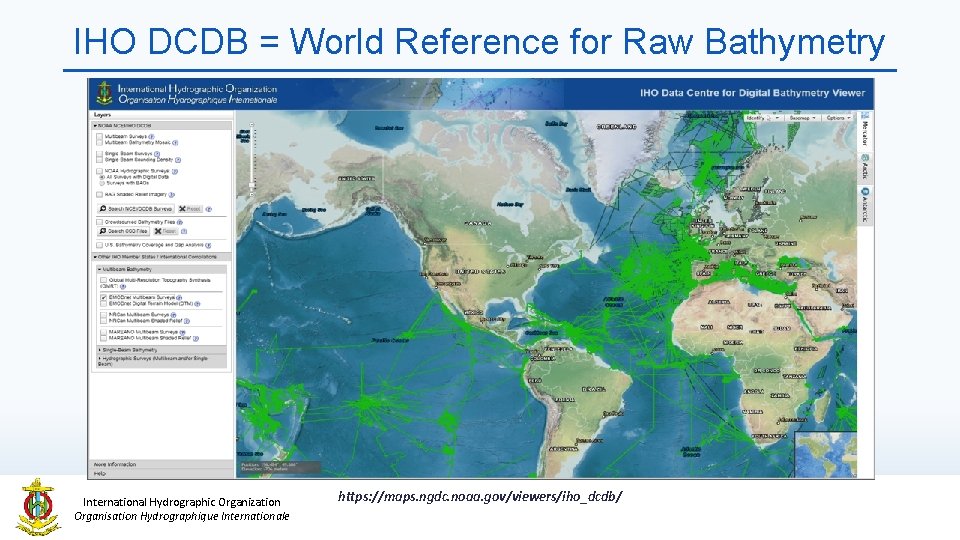Tick the FRCan Multibeam Surveys checkbox
This screenshot has width=960, height=540.
tap(103, 315)
